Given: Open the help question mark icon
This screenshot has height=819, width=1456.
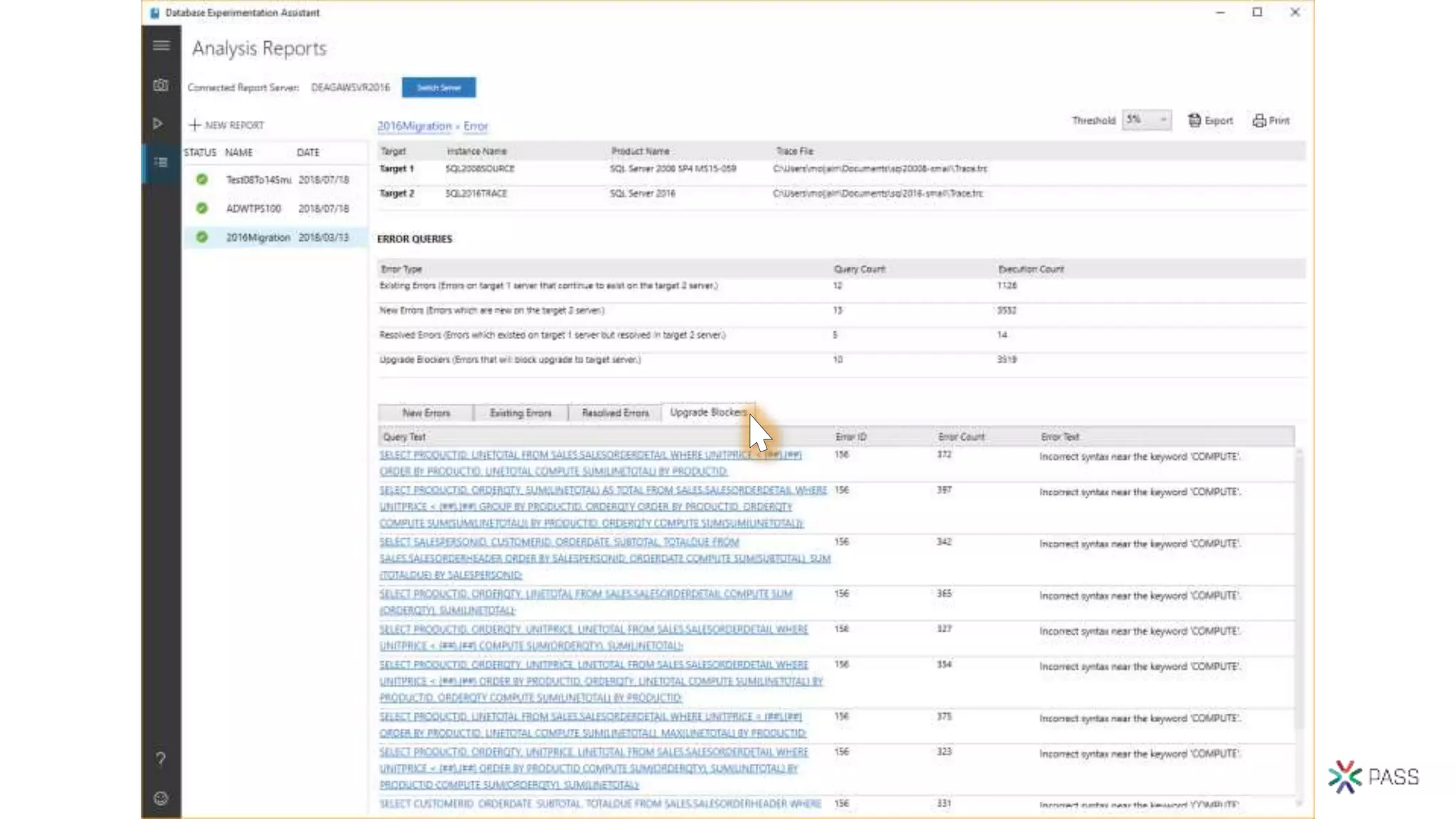Looking at the screenshot, I should pyautogui.click(x=161, y=759).
